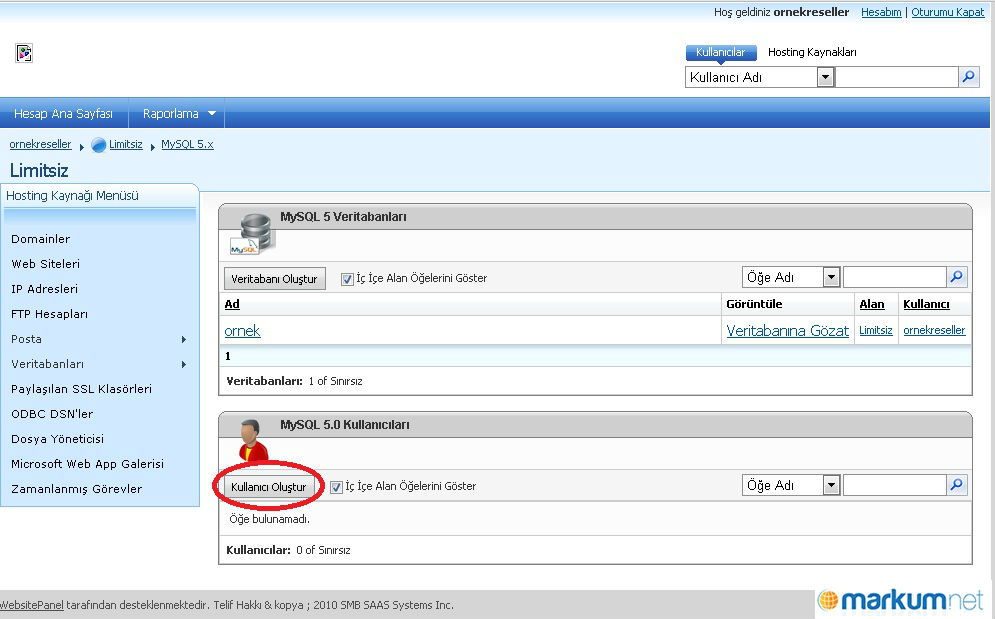Open IP Adresleri in the sidebar
The height and width of the screenshot is (619, 995).
tap(44, 289)
